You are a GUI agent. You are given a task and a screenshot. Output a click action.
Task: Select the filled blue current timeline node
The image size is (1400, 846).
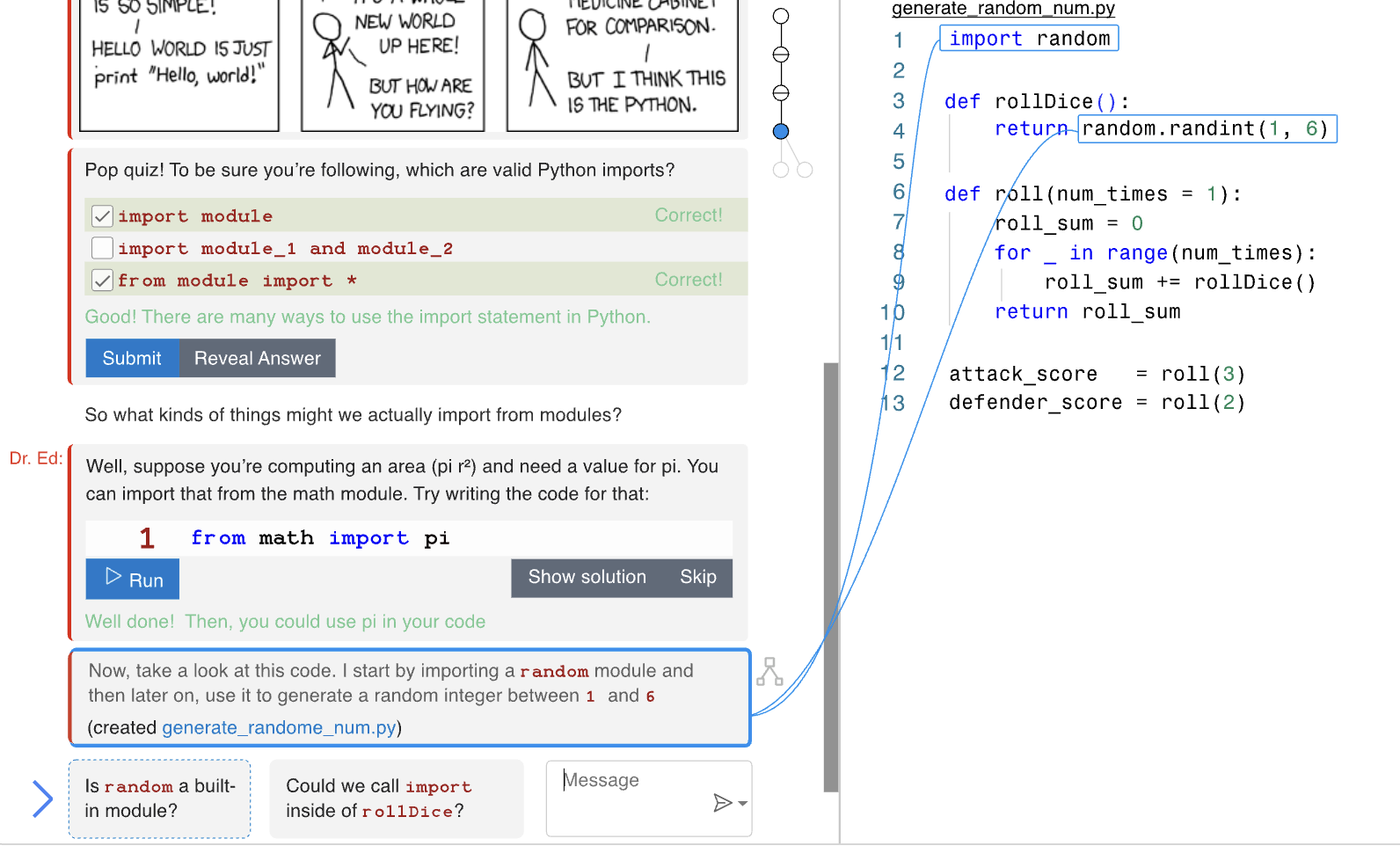[781, 131]
